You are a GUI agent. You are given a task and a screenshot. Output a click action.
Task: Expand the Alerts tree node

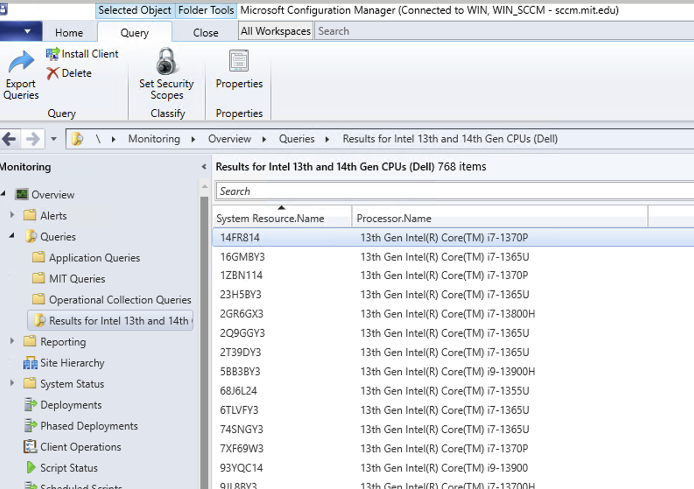click(12, 215)
